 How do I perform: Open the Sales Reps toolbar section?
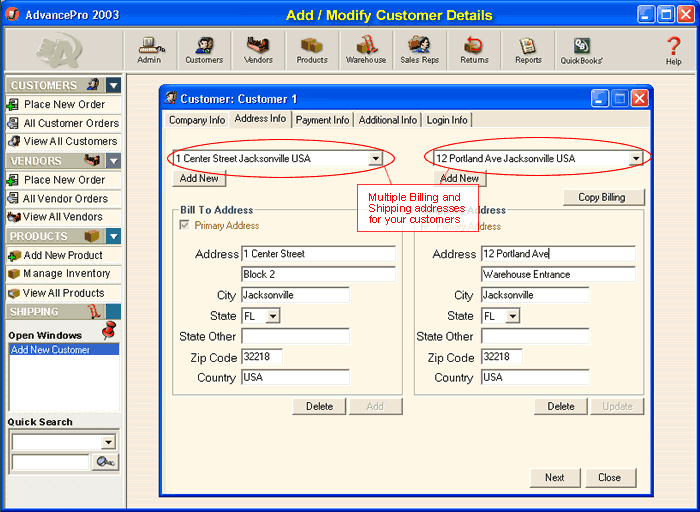(x=420, y=50)
